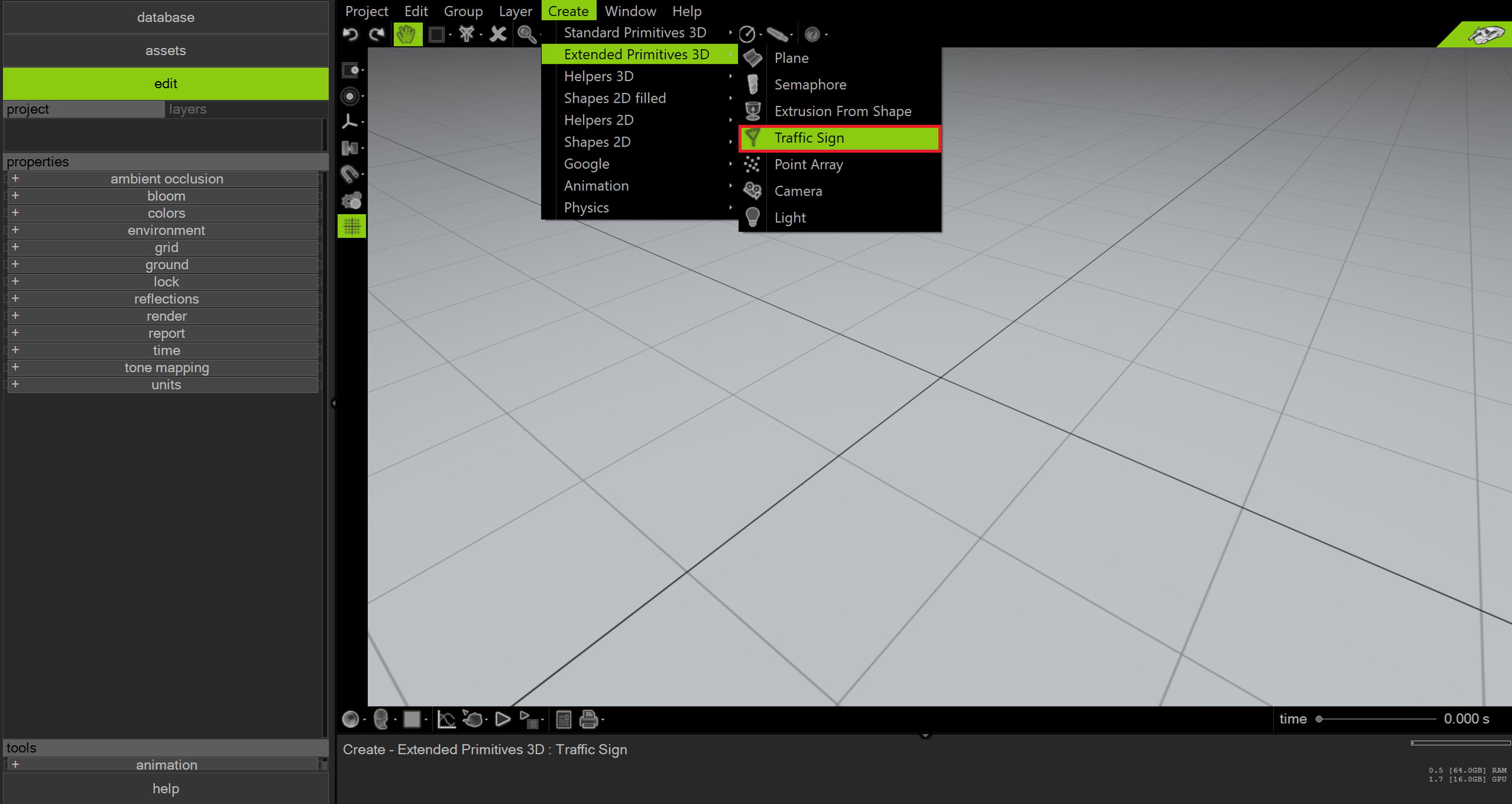The width and height of the screenshot is (1512, 804).
Task: Click the printer icon
Action: tap(588, 719)
